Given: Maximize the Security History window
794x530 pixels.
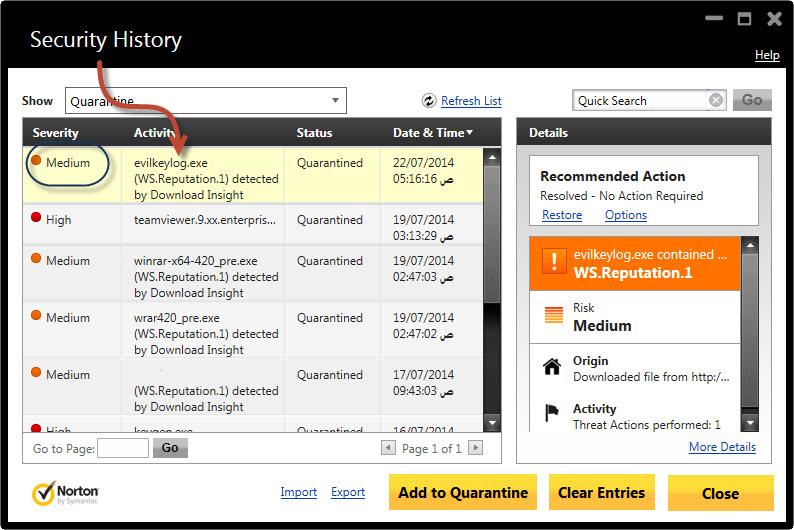Looking at the screenshot, I should pyautogui.click(x=744, y=19).
